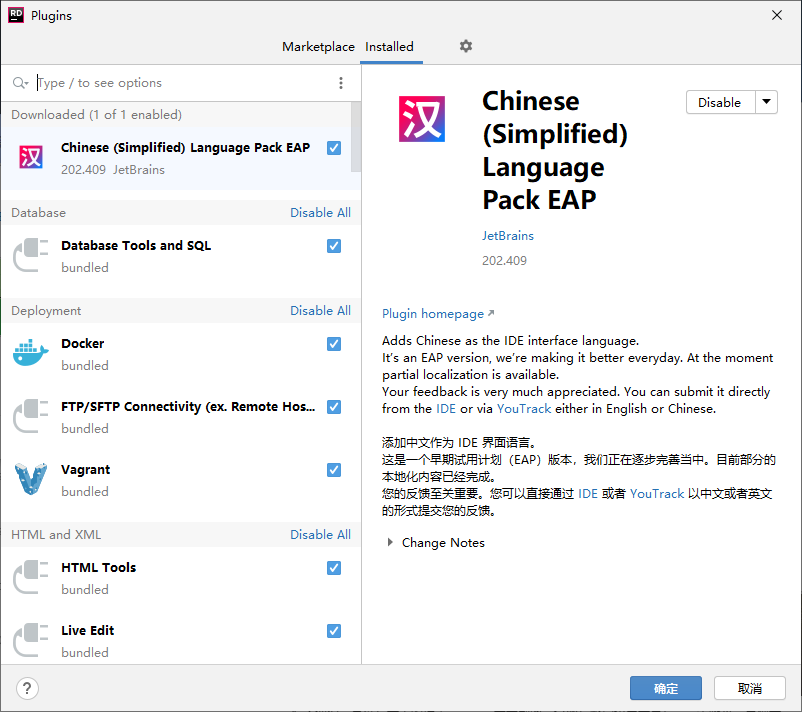Click the 确定 confirm button
Viewport: 802px width, 712px height.
coord(665,688)
